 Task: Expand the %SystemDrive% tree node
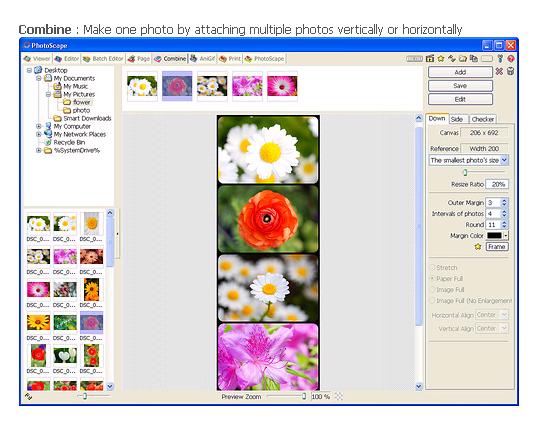39,151
